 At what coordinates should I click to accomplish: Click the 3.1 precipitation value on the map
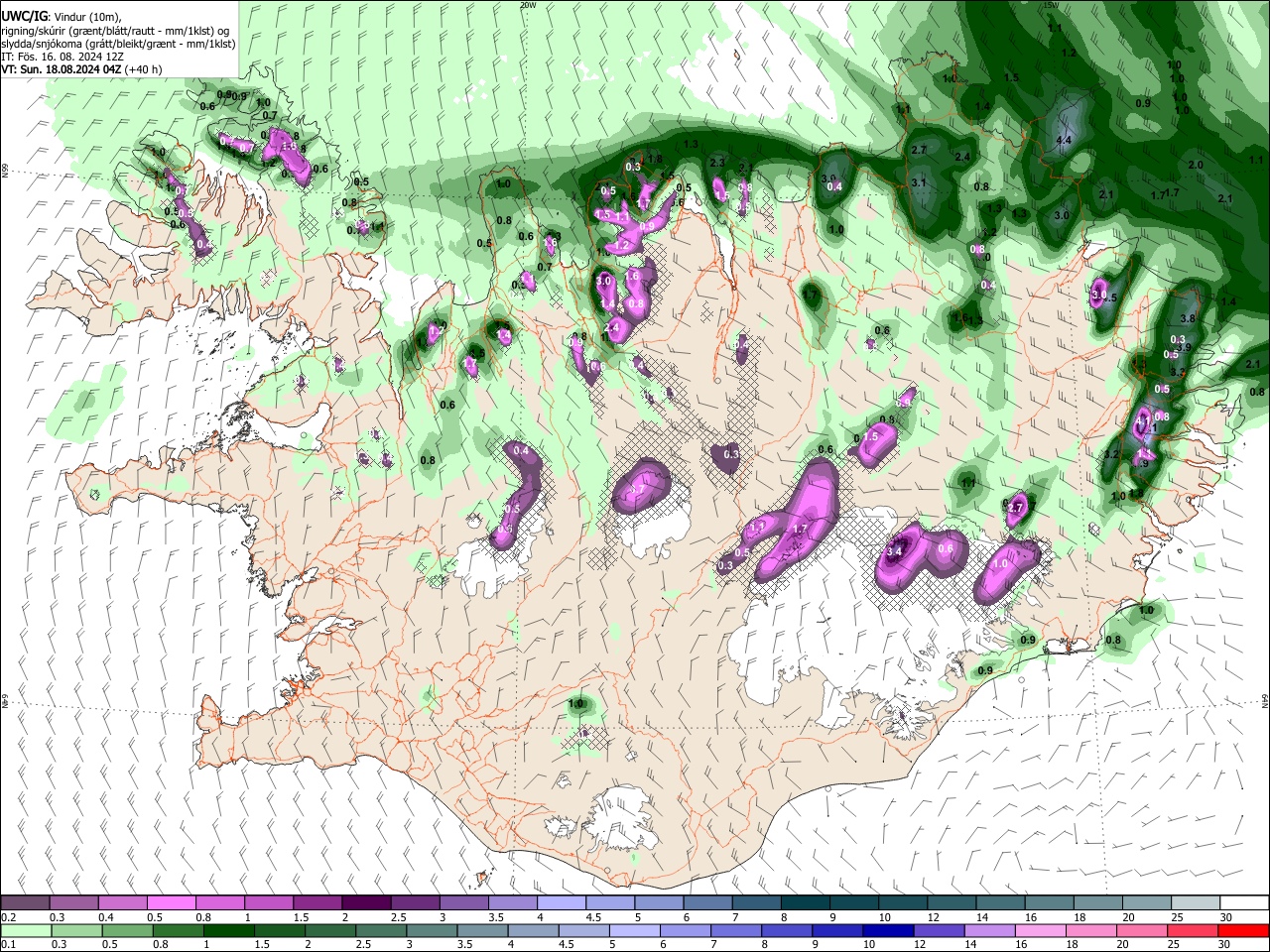coord(919,182)
